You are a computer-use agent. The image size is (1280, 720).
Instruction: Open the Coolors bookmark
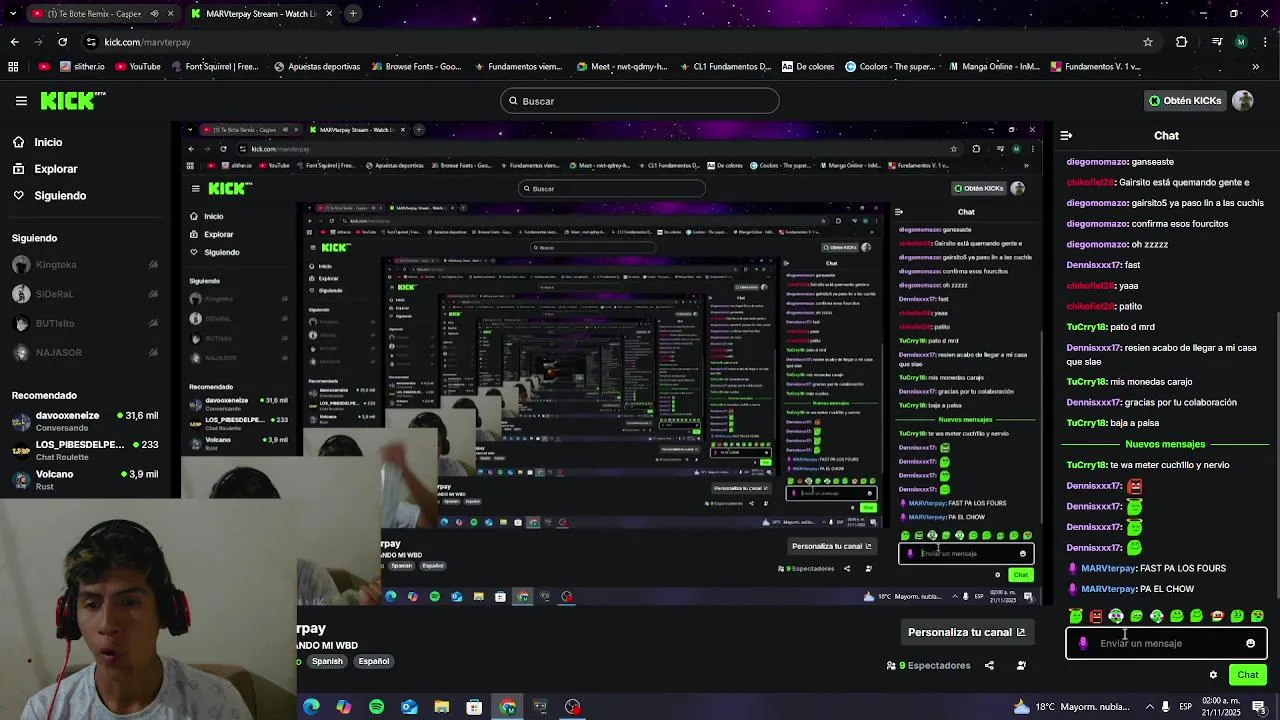(890, 67)
